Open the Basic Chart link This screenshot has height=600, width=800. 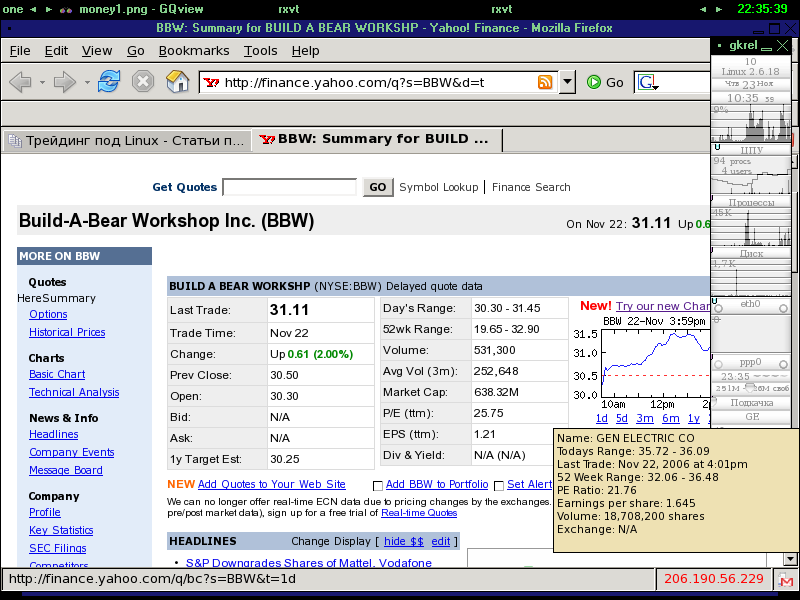point(57,374)
